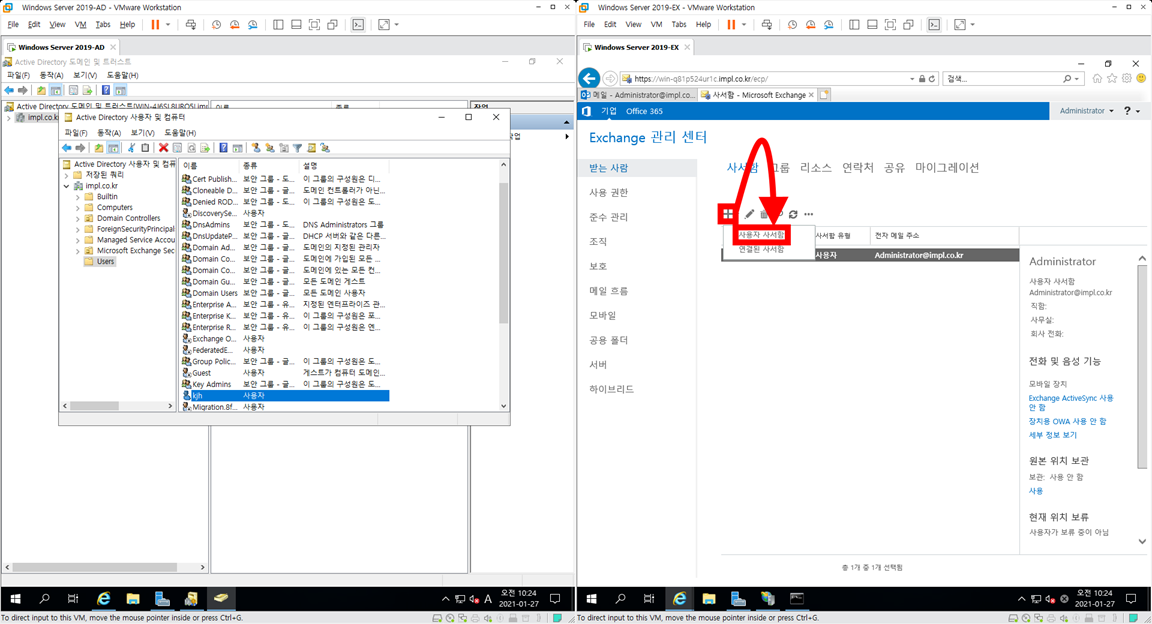Click the Home icon in Internet Explorer
The image size is (1152, 624).
pyautogui.click(x=1097, y=78)
